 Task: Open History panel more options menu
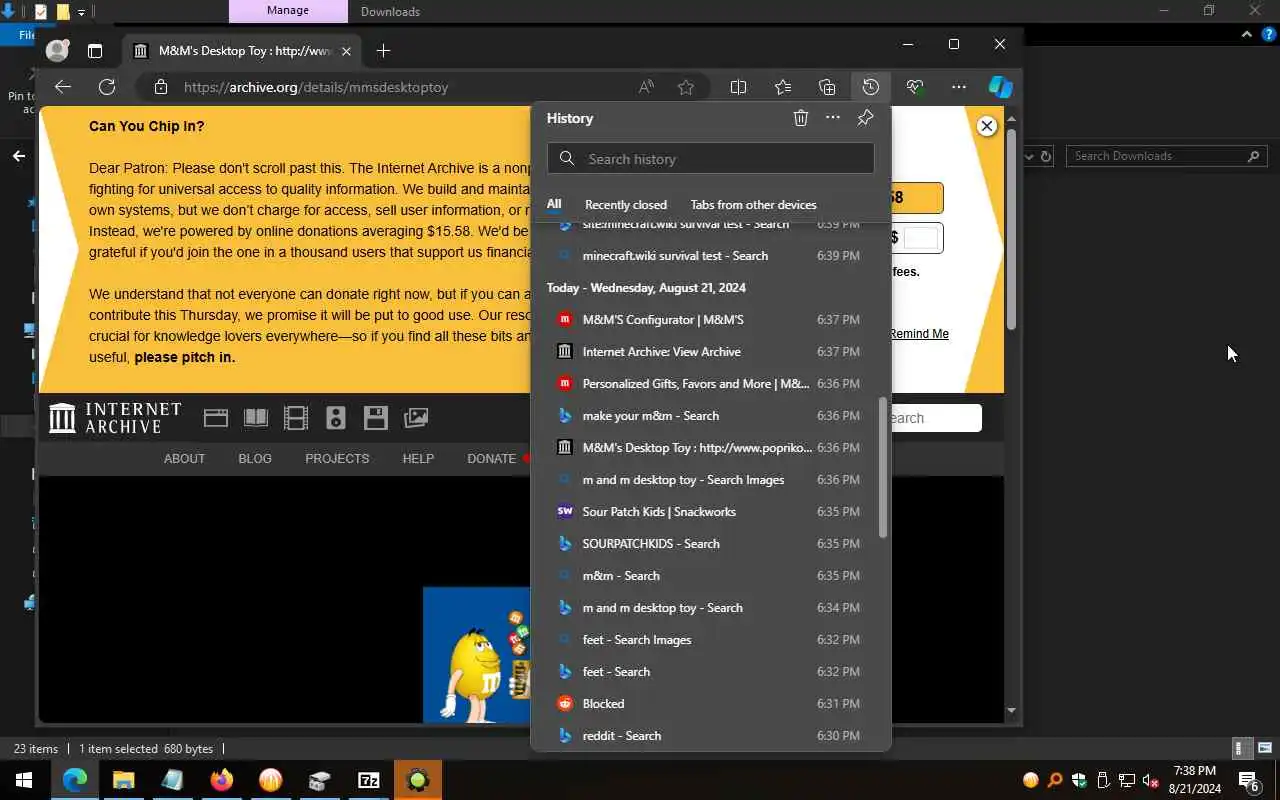pyautogui.click(x=832, y=118)
